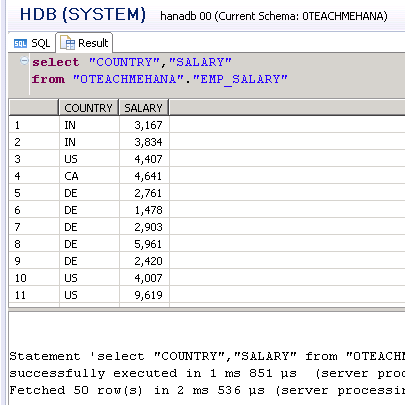Viewport: 405px width, 405px height.
Task: Select row number 4 header
Action: tap(34, 176)
